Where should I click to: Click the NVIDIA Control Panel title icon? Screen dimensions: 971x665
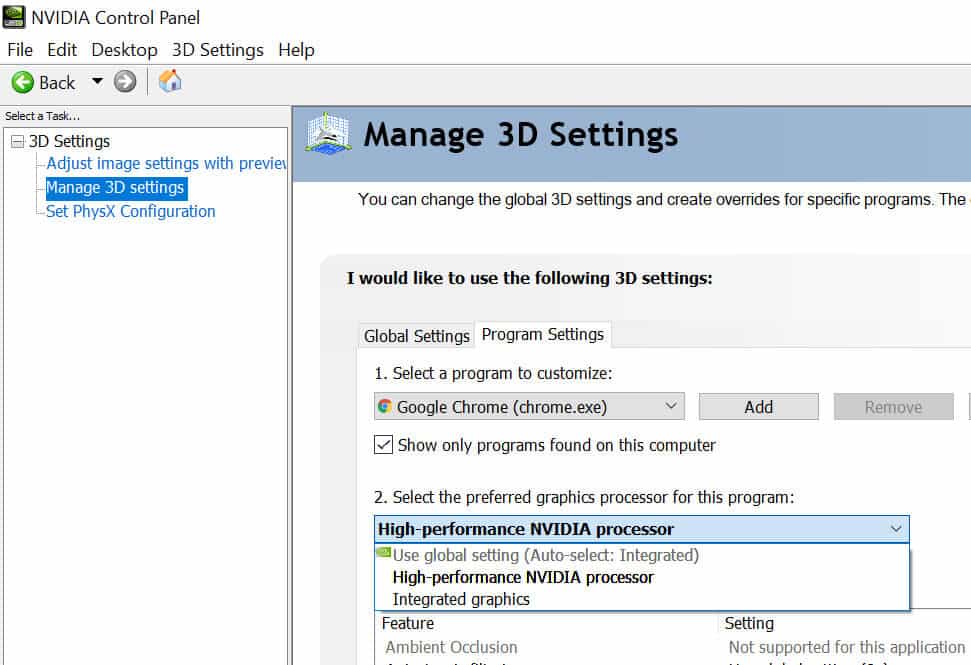pyautogui.click(x=16, y=17)
